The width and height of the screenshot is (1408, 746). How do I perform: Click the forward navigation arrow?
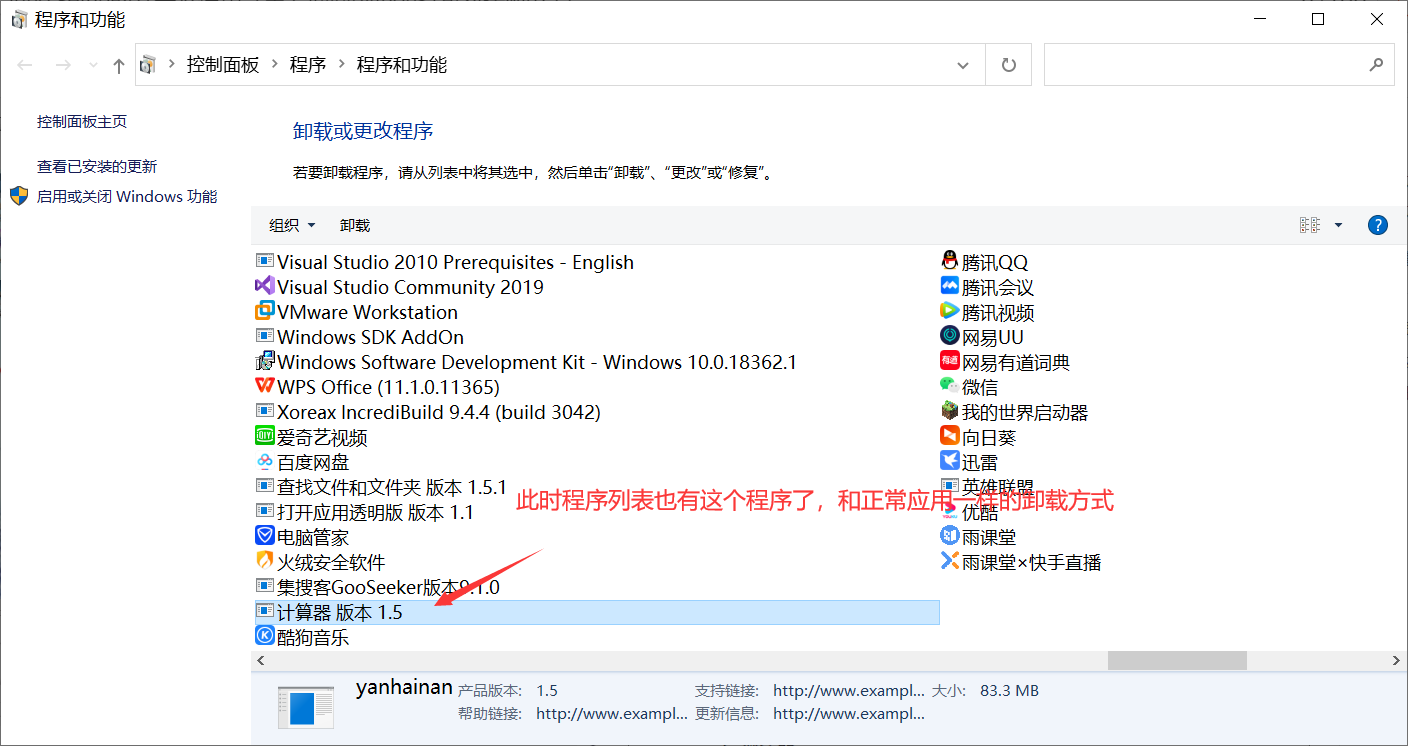click(63, 65)
